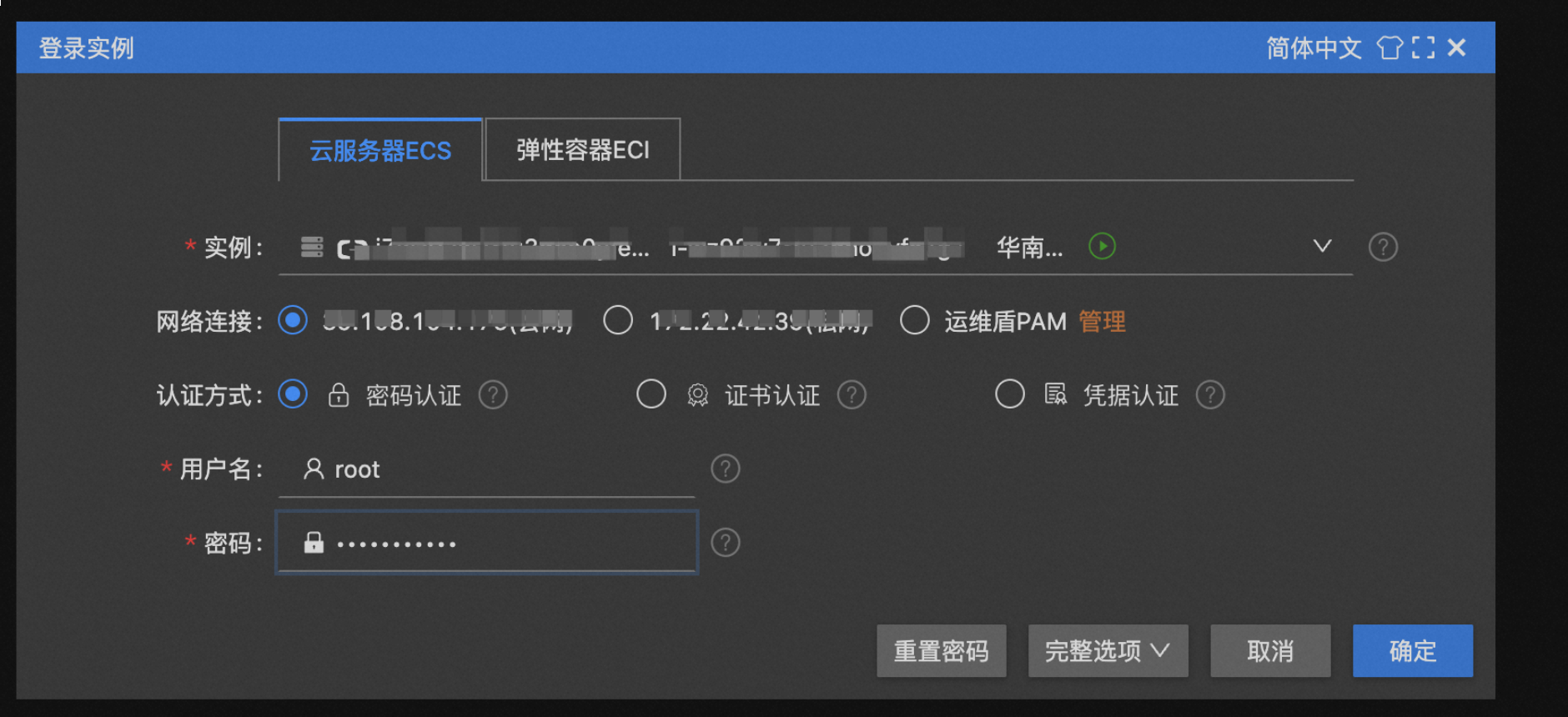1568x717 pixels.
Task: Open the 实例 instance dropdown arrow
Action: [x=1322, y=246]
